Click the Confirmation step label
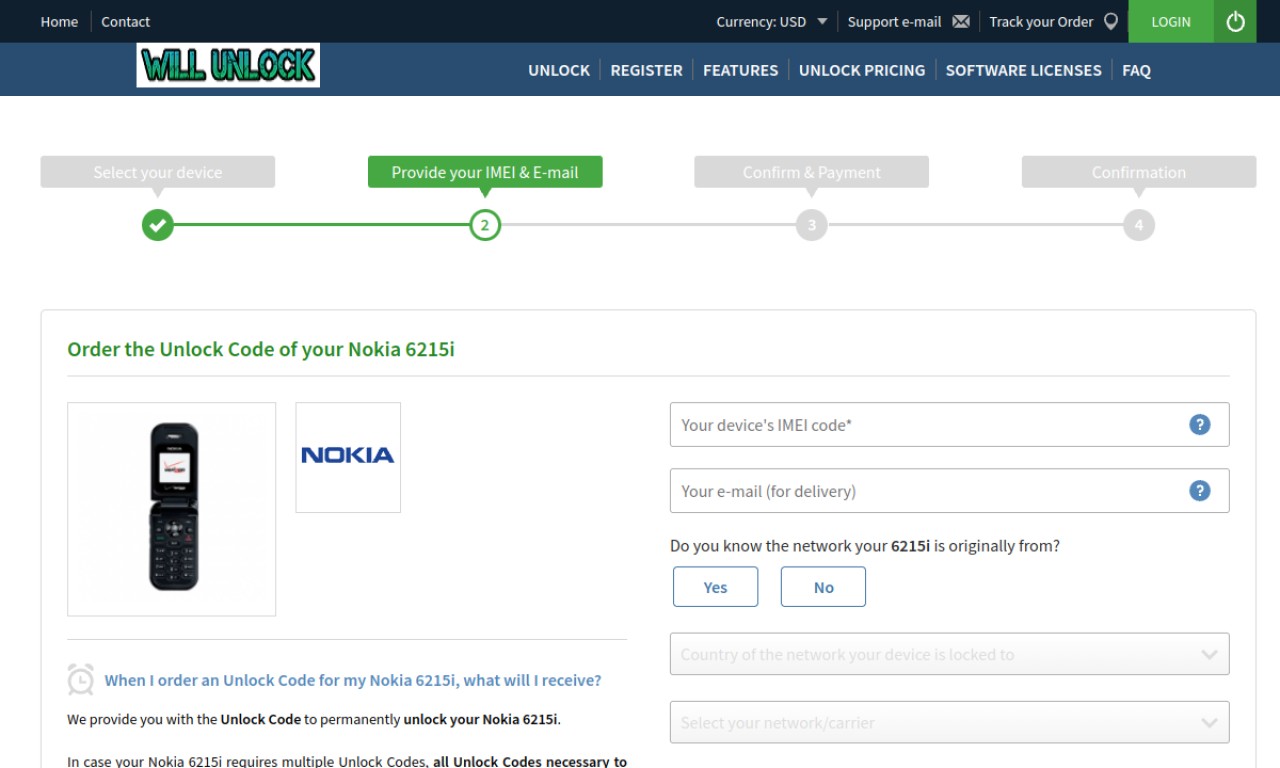 point(1139,172)
